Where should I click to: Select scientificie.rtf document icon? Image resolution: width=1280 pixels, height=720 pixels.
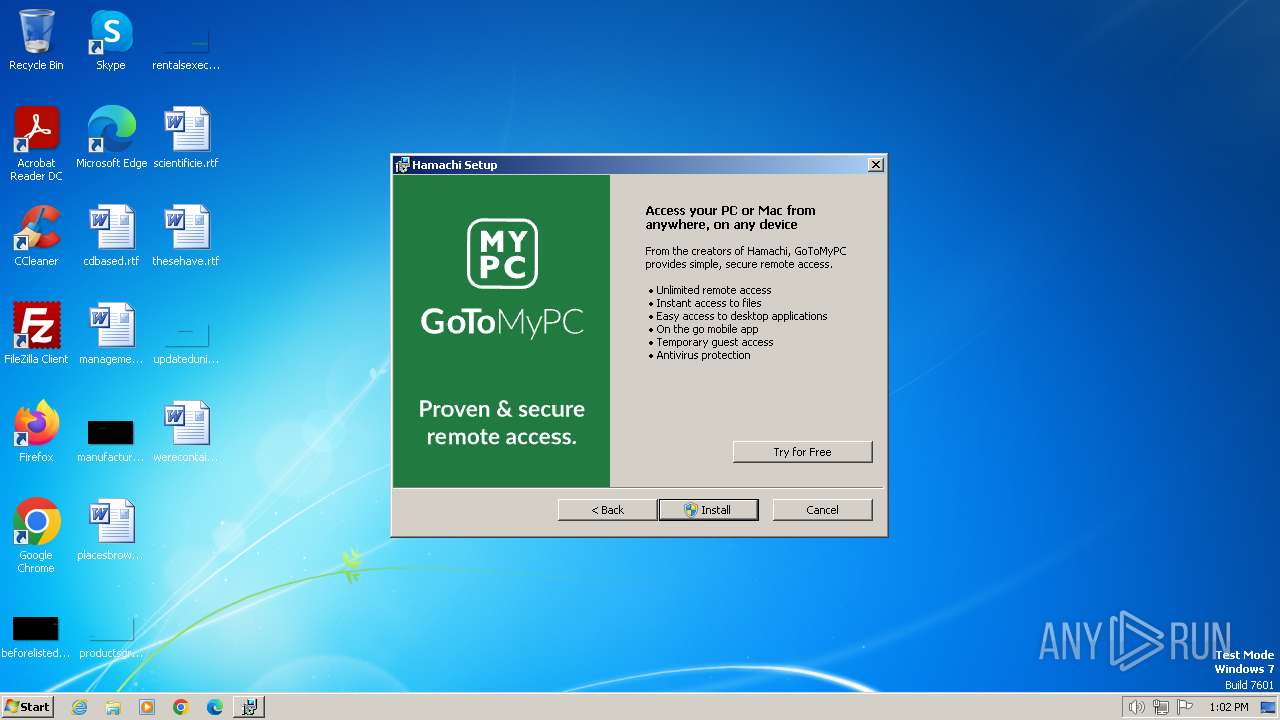[x=186, y=138]
